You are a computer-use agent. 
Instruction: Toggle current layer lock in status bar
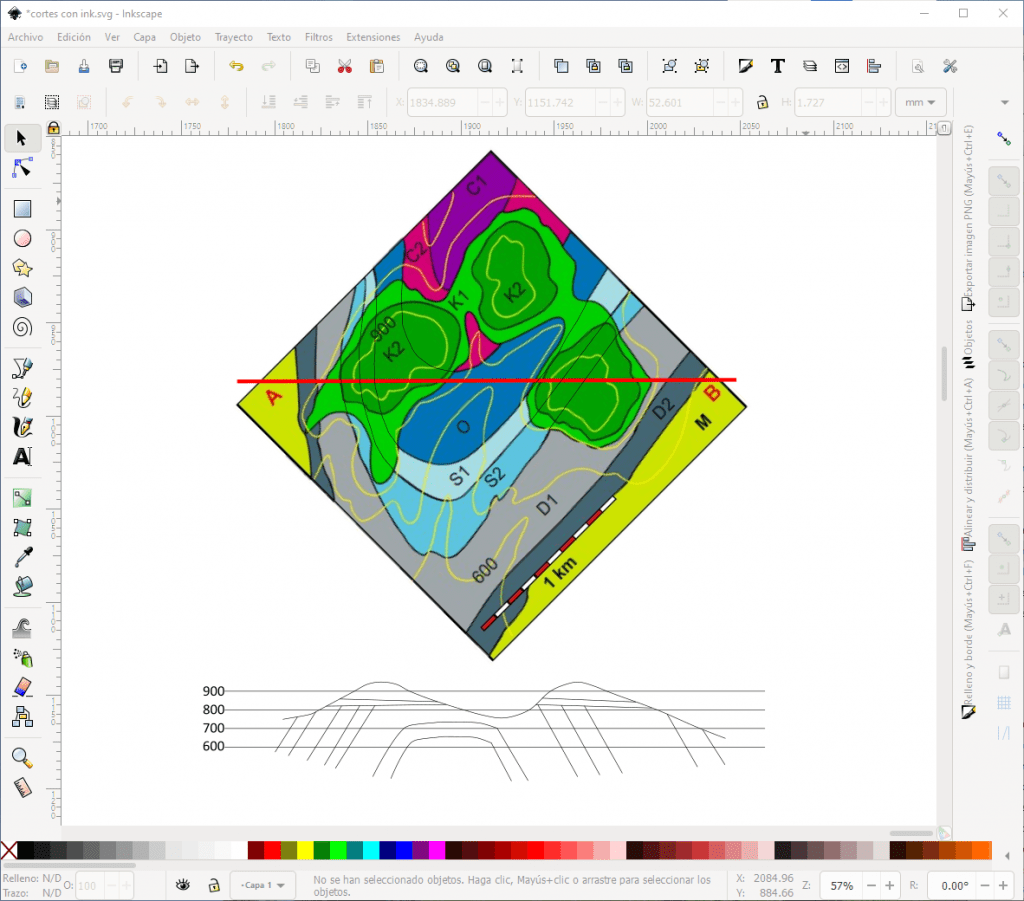click(214, 885)
